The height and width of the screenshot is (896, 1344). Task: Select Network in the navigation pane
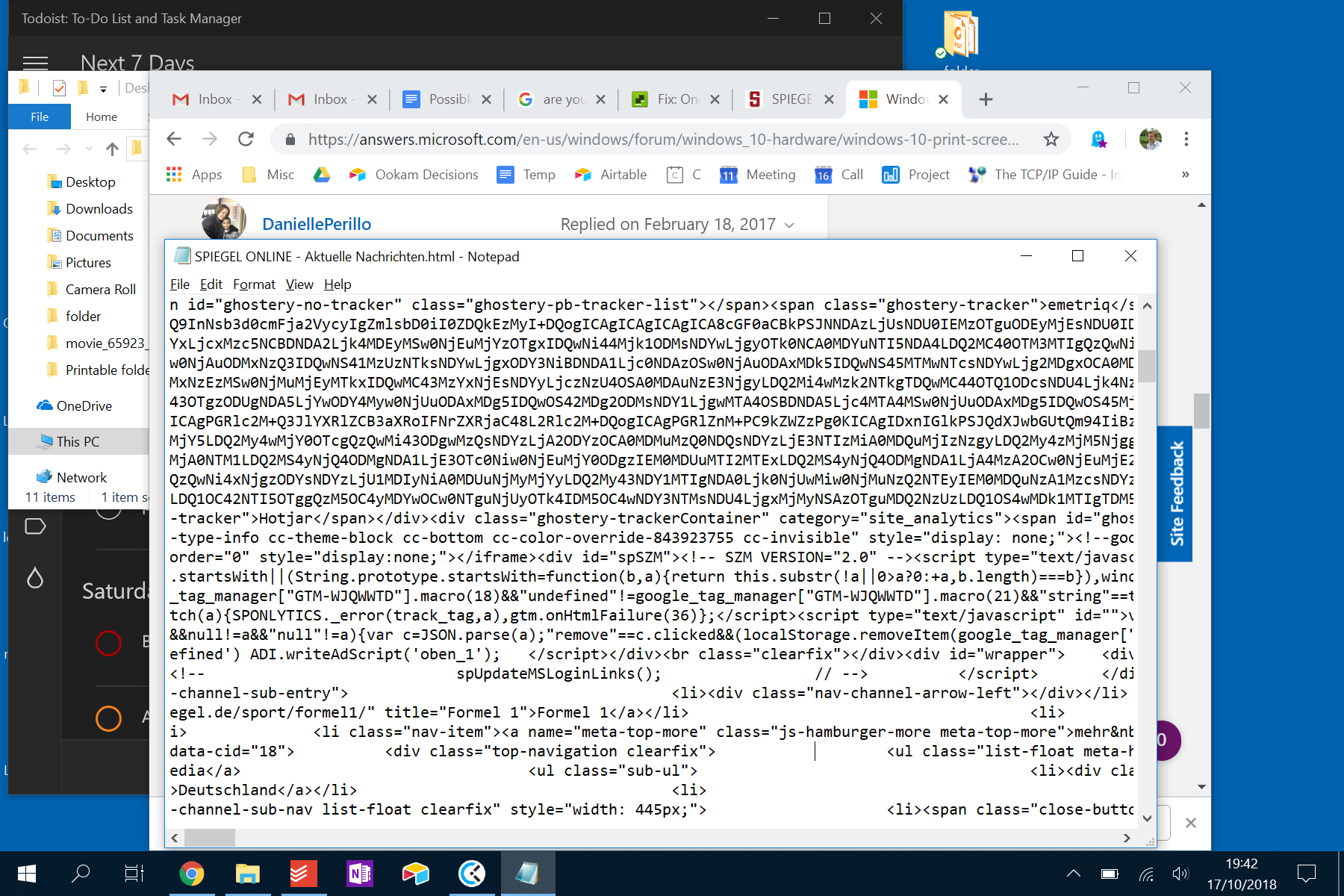point(72,478)
